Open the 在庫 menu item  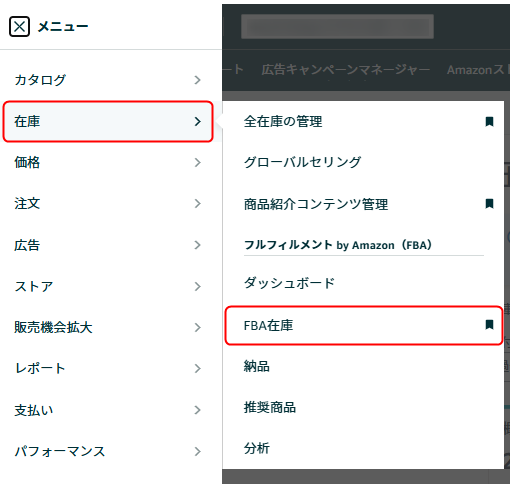click(108, 122)
